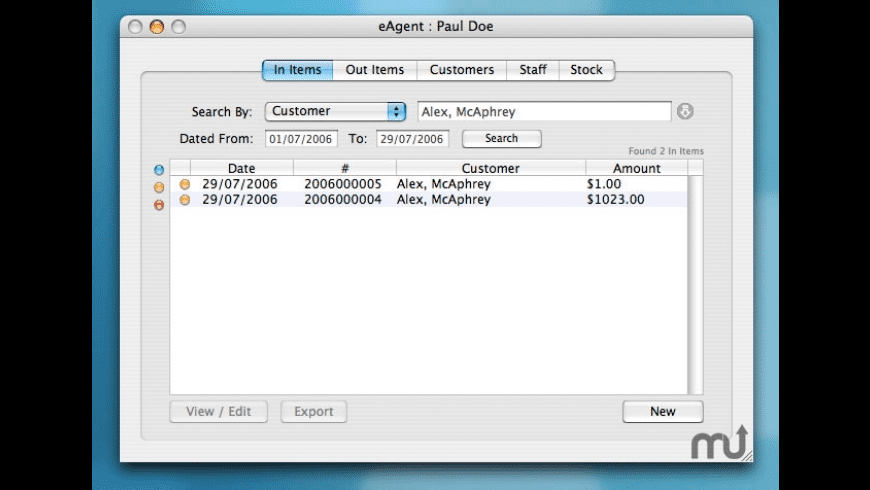The height and width of the screenshot is (490, 870).
Task: Select item number 2006000004
Action: (x=343, y=199)
